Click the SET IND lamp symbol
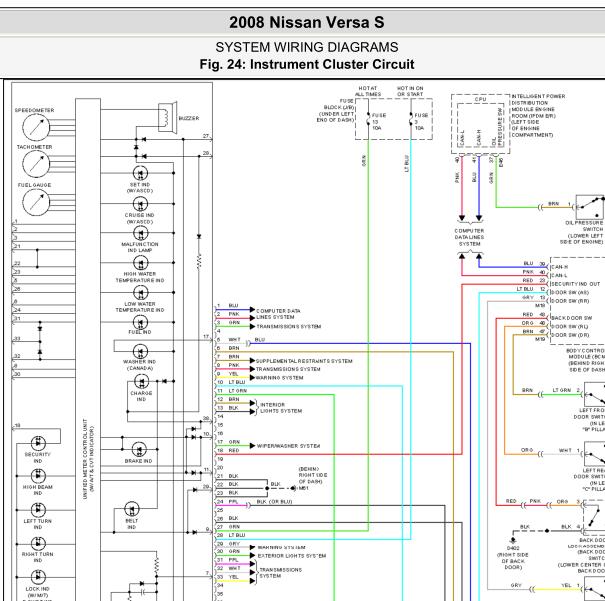This screenshot has height=601, width=605. pos(140,173)
